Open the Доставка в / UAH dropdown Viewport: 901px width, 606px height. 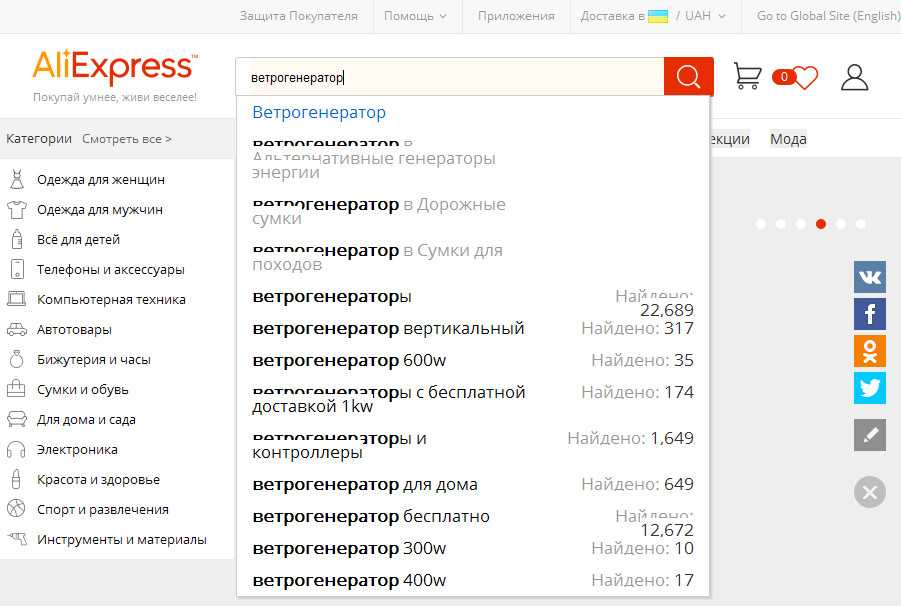click(653, 16)
